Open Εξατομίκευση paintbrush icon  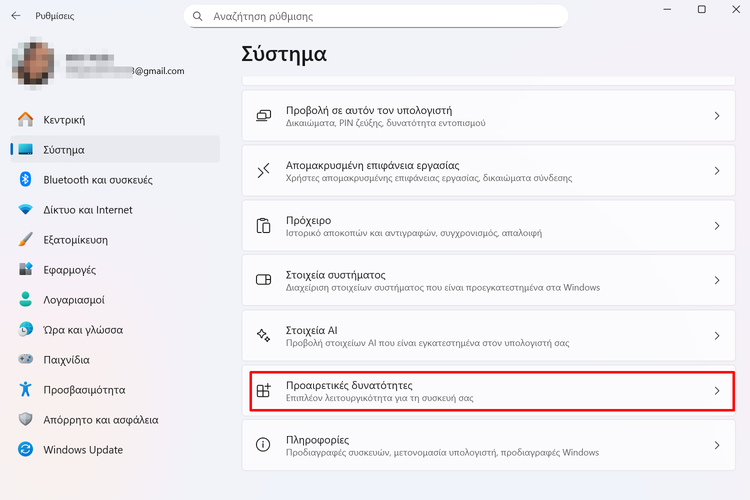(x=26, y=240)
